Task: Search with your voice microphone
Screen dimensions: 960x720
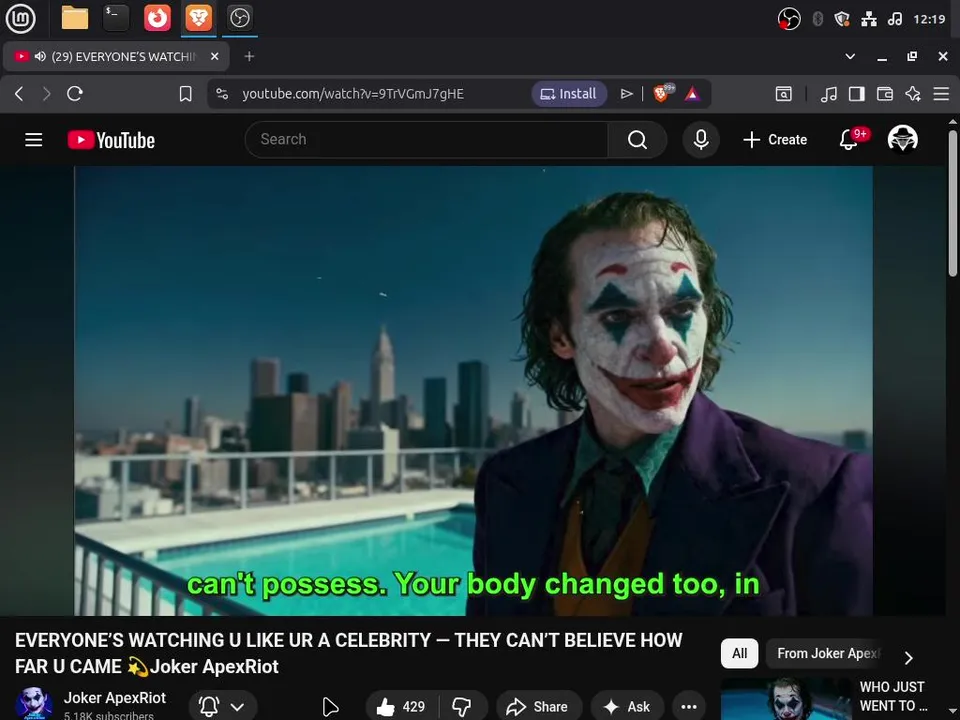Action: pyautogui.click(x=701, y=140)
